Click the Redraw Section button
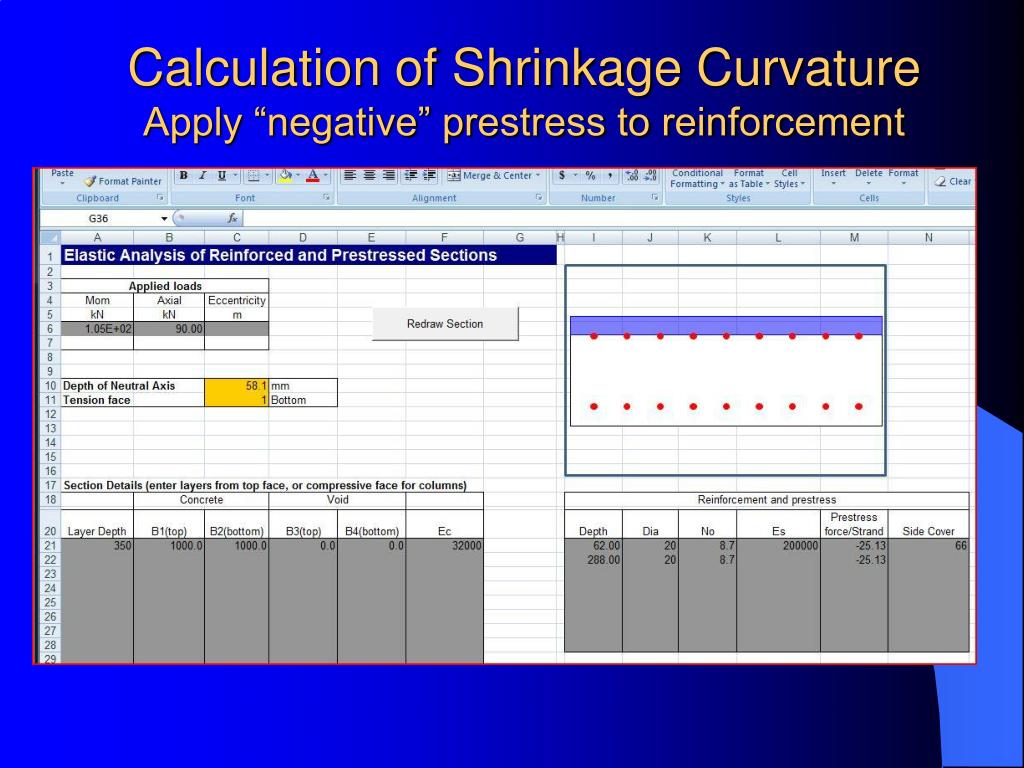The image size is (1024, 768). coord(445,324)
